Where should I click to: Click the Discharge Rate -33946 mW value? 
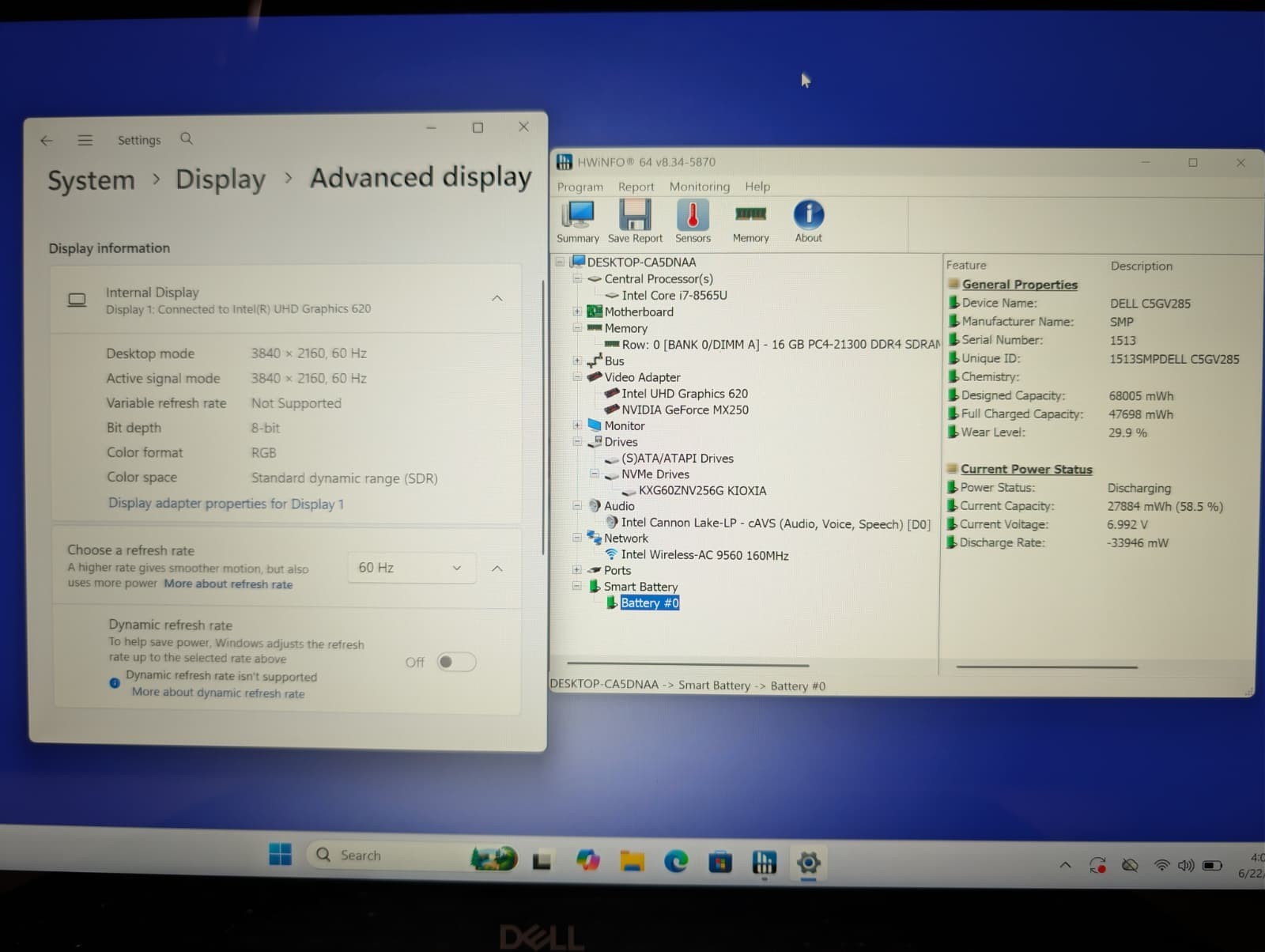1138,542
